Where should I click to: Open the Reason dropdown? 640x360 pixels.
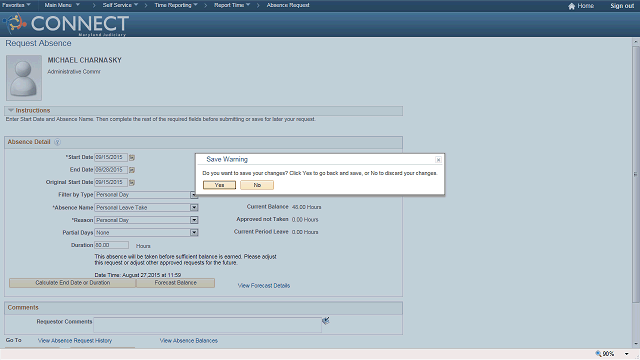click(x=194, y=220)
